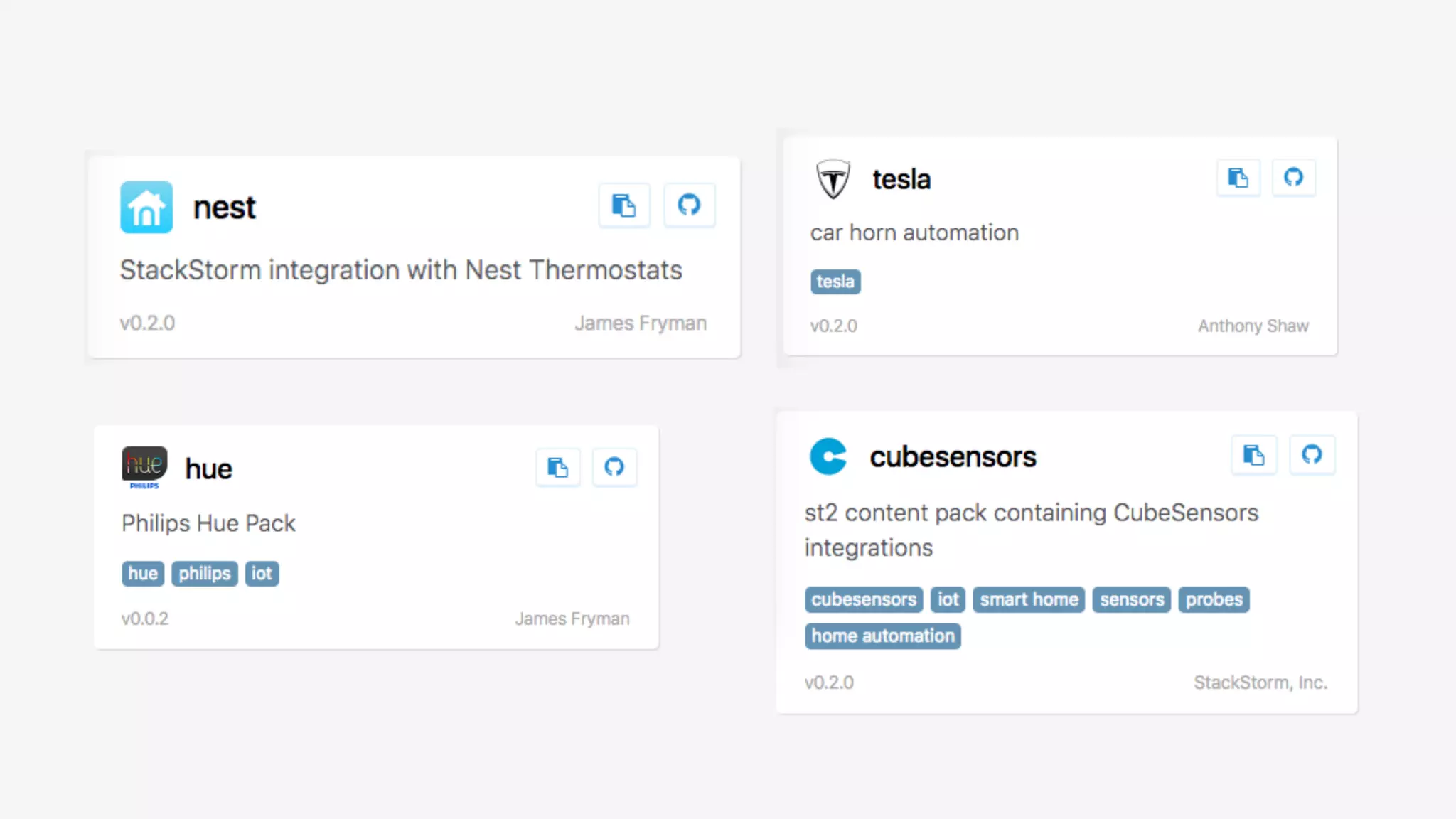Open the nest pack GitHub icon

coord(688,206)
